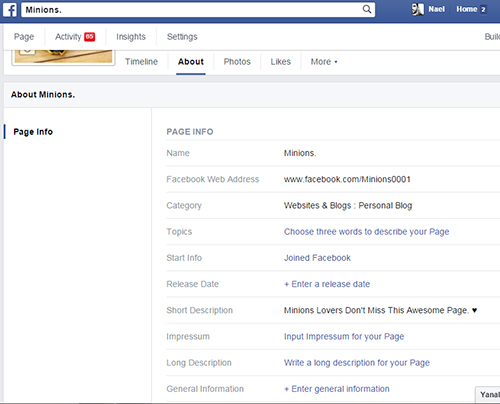
Task: Open the Likes tab
Action: tap(281, 62)
